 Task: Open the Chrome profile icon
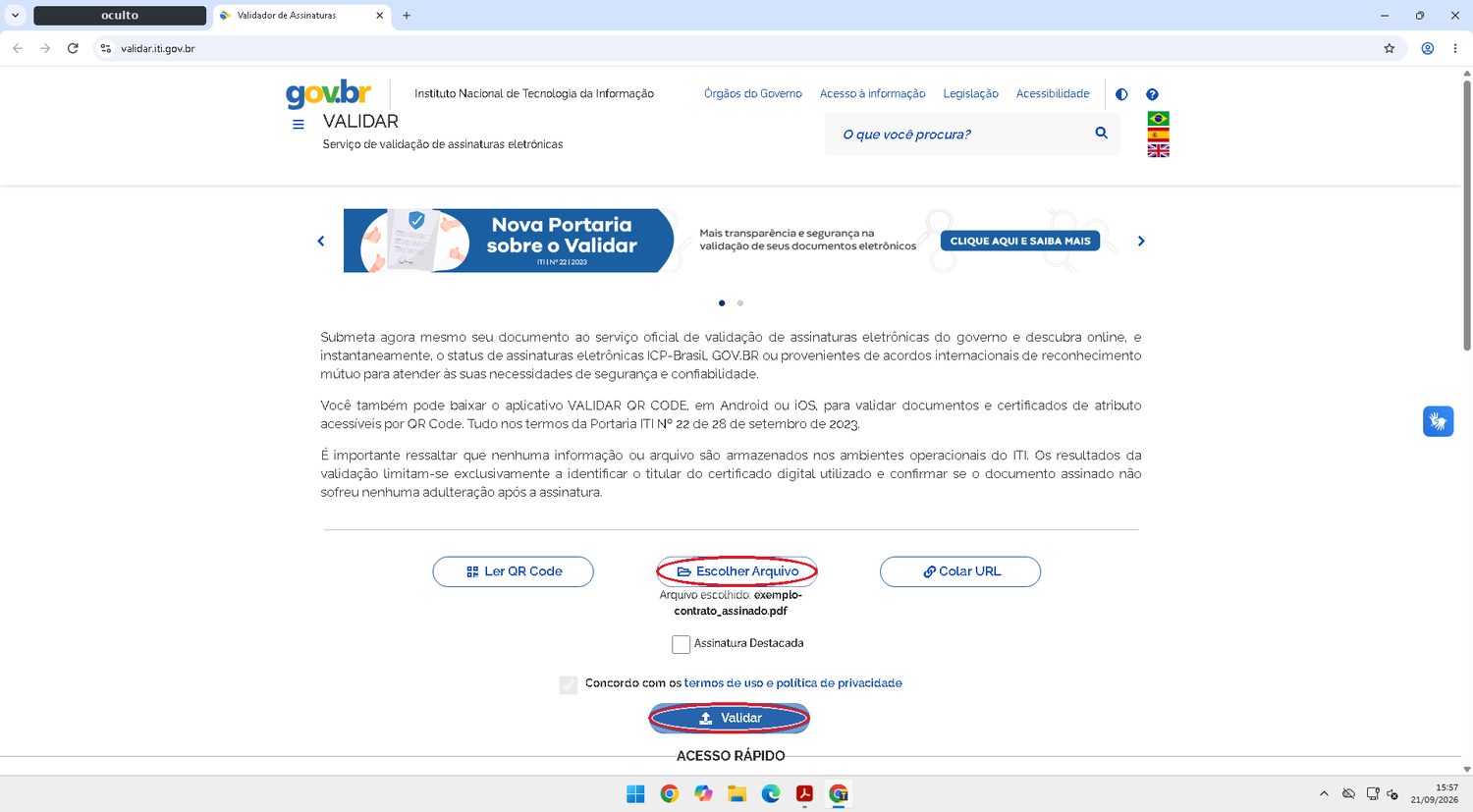(x=1428, y=48)
